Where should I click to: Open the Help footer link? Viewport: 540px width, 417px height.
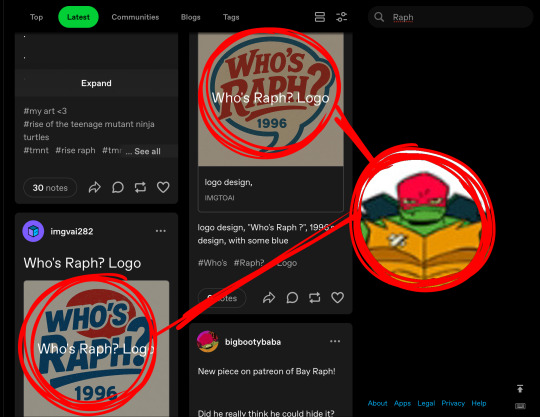pyautogui.click(x=479, y=403)
